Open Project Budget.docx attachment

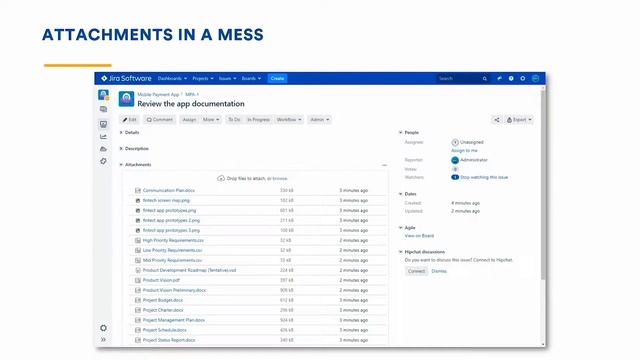pyautogui.click(x=163, y=300)
